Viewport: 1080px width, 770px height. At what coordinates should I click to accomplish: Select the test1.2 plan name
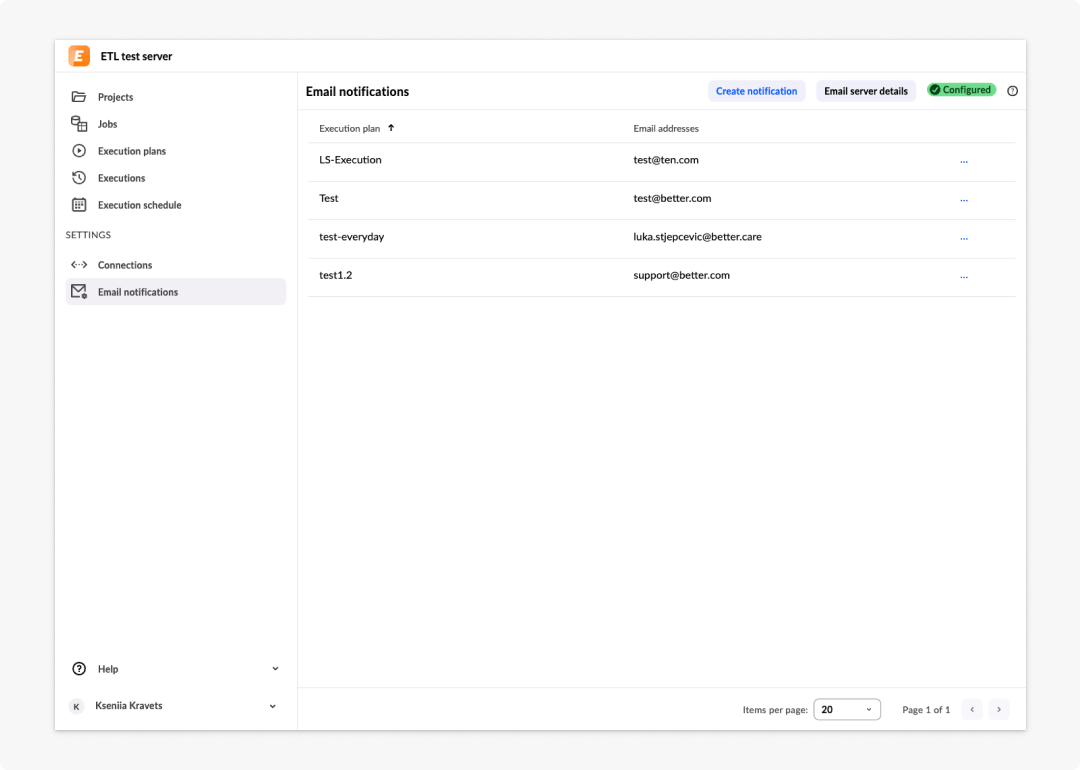335,275
